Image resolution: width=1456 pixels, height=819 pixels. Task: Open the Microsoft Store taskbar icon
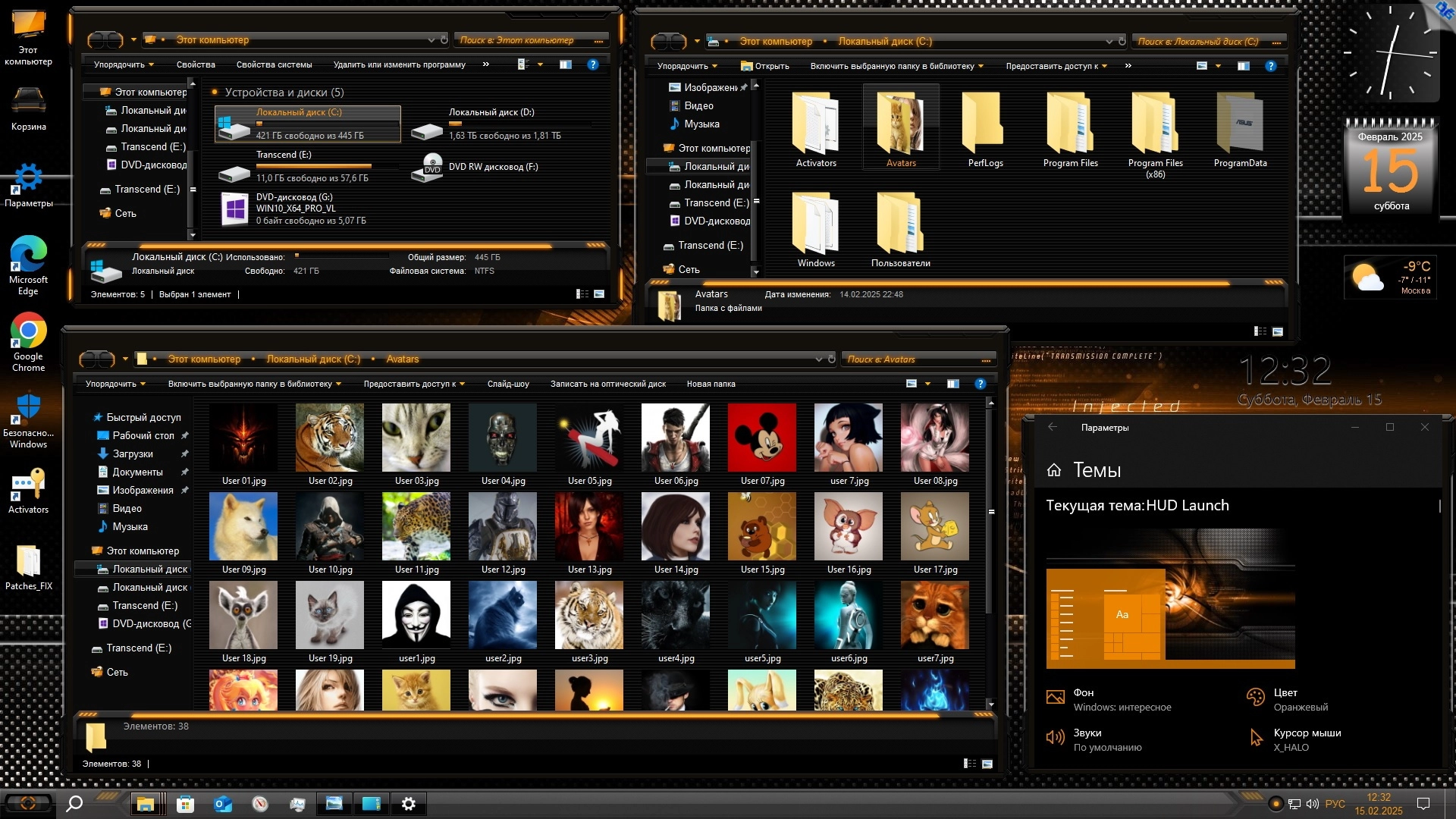point(185,804)
